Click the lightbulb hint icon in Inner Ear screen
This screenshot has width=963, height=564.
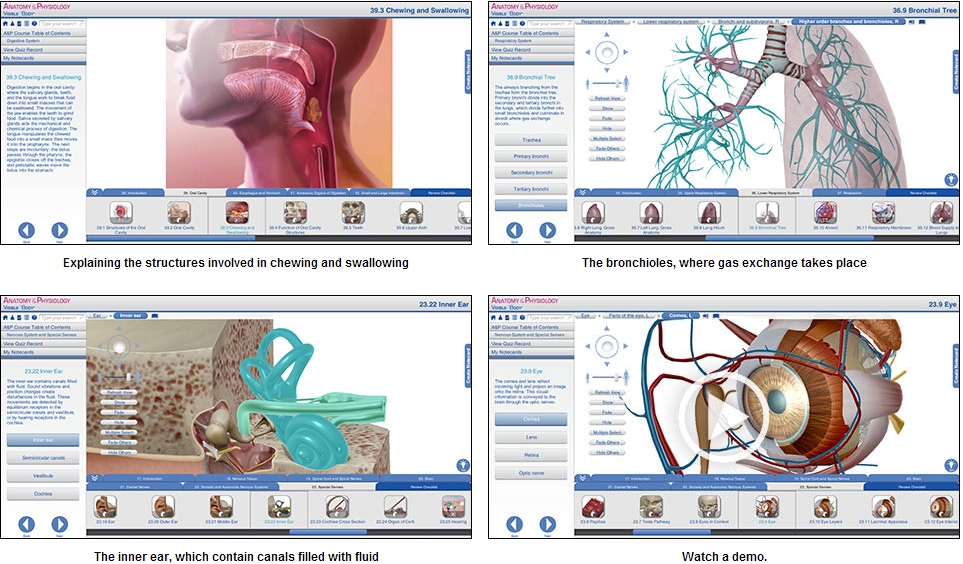(463, 466)
